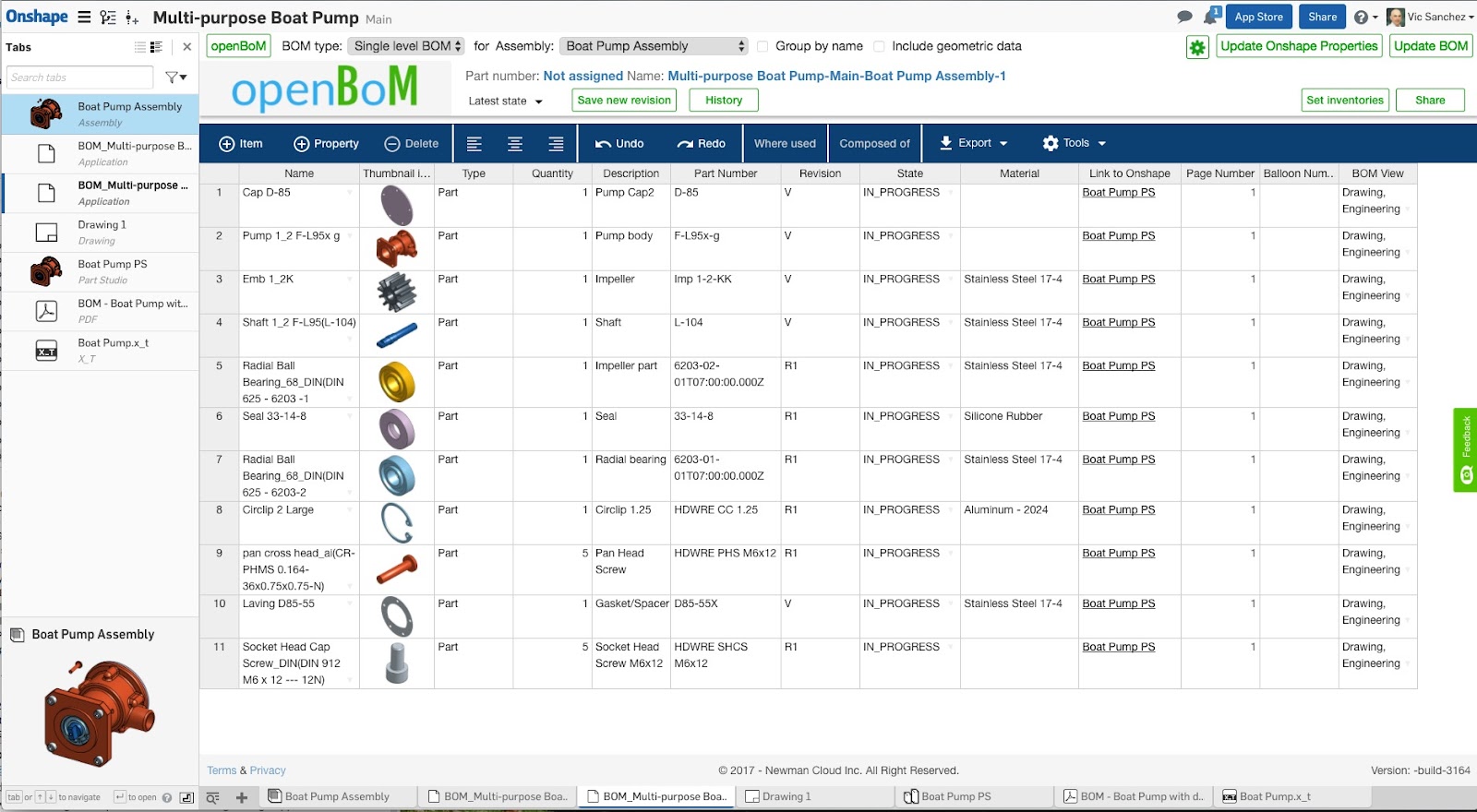The height and width of the screenshot is (812, 1477).
Task: Open the Tools dropdown
Action: 1074,143
